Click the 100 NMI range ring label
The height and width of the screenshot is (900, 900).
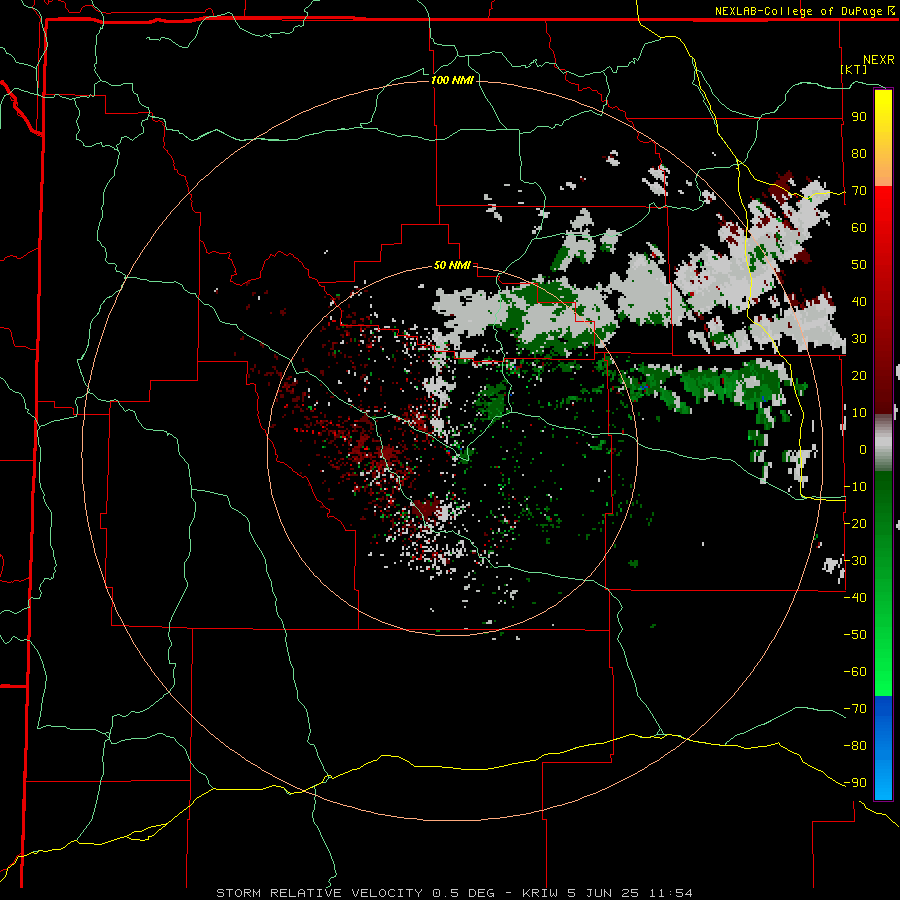pos(452,80)
